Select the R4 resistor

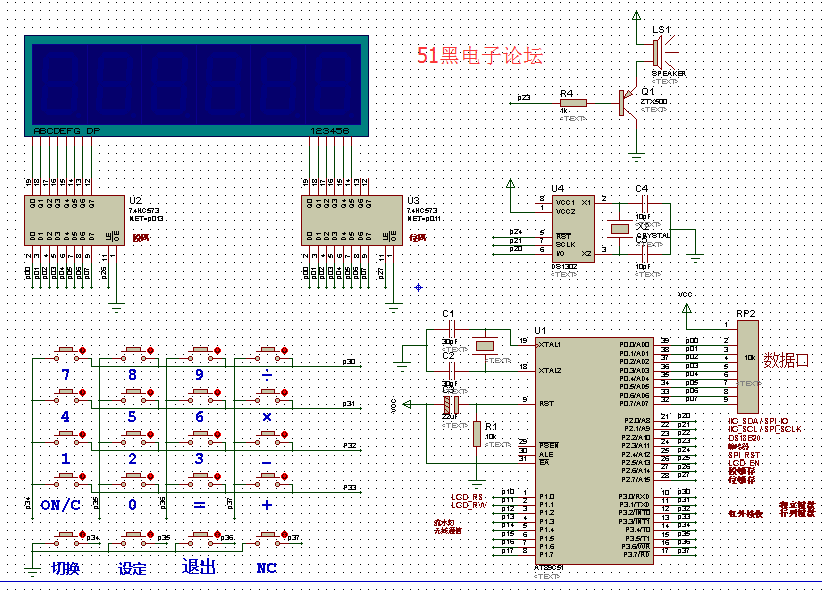click(573, 102)
